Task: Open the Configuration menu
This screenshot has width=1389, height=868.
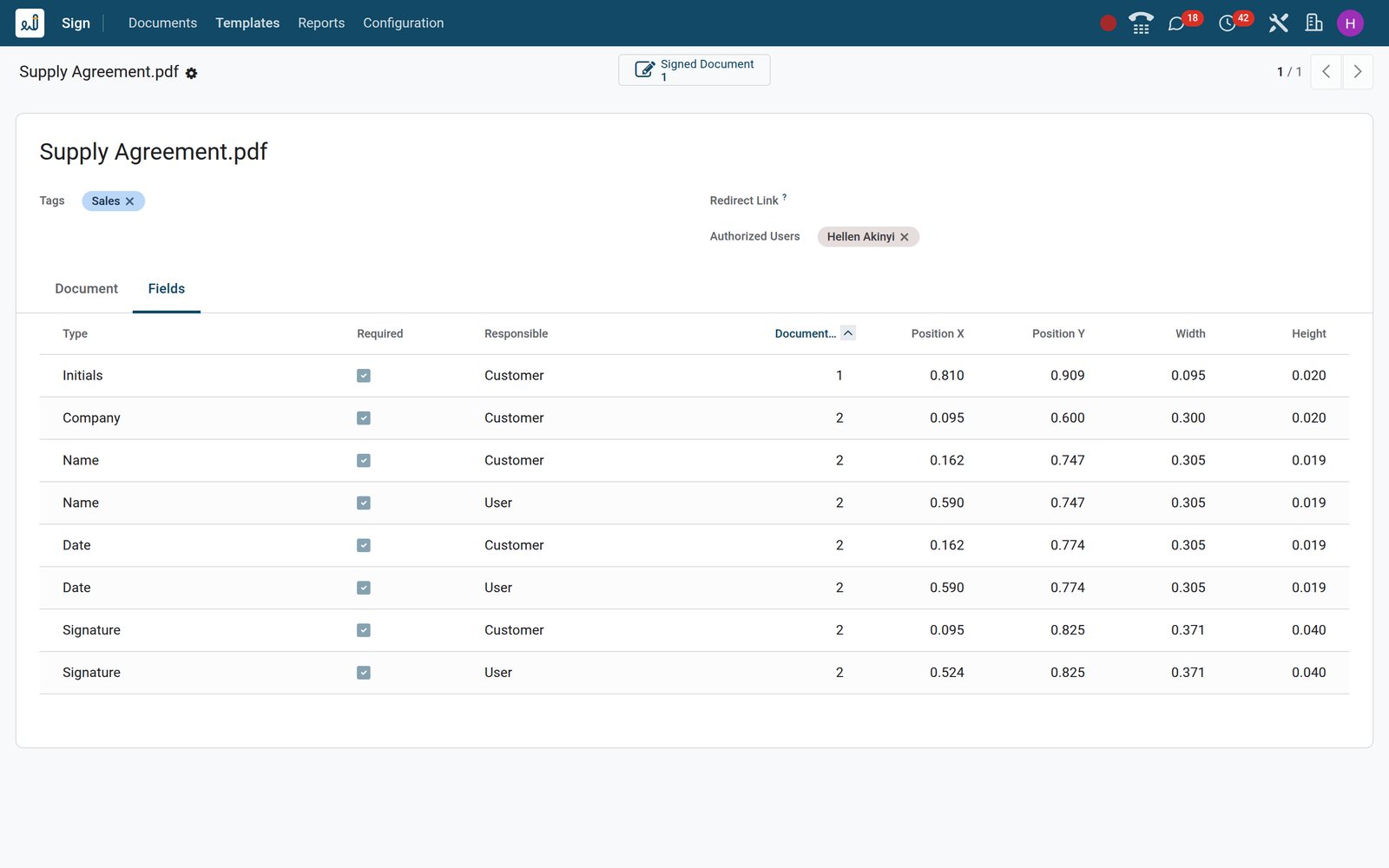Action: coord(404,23)
